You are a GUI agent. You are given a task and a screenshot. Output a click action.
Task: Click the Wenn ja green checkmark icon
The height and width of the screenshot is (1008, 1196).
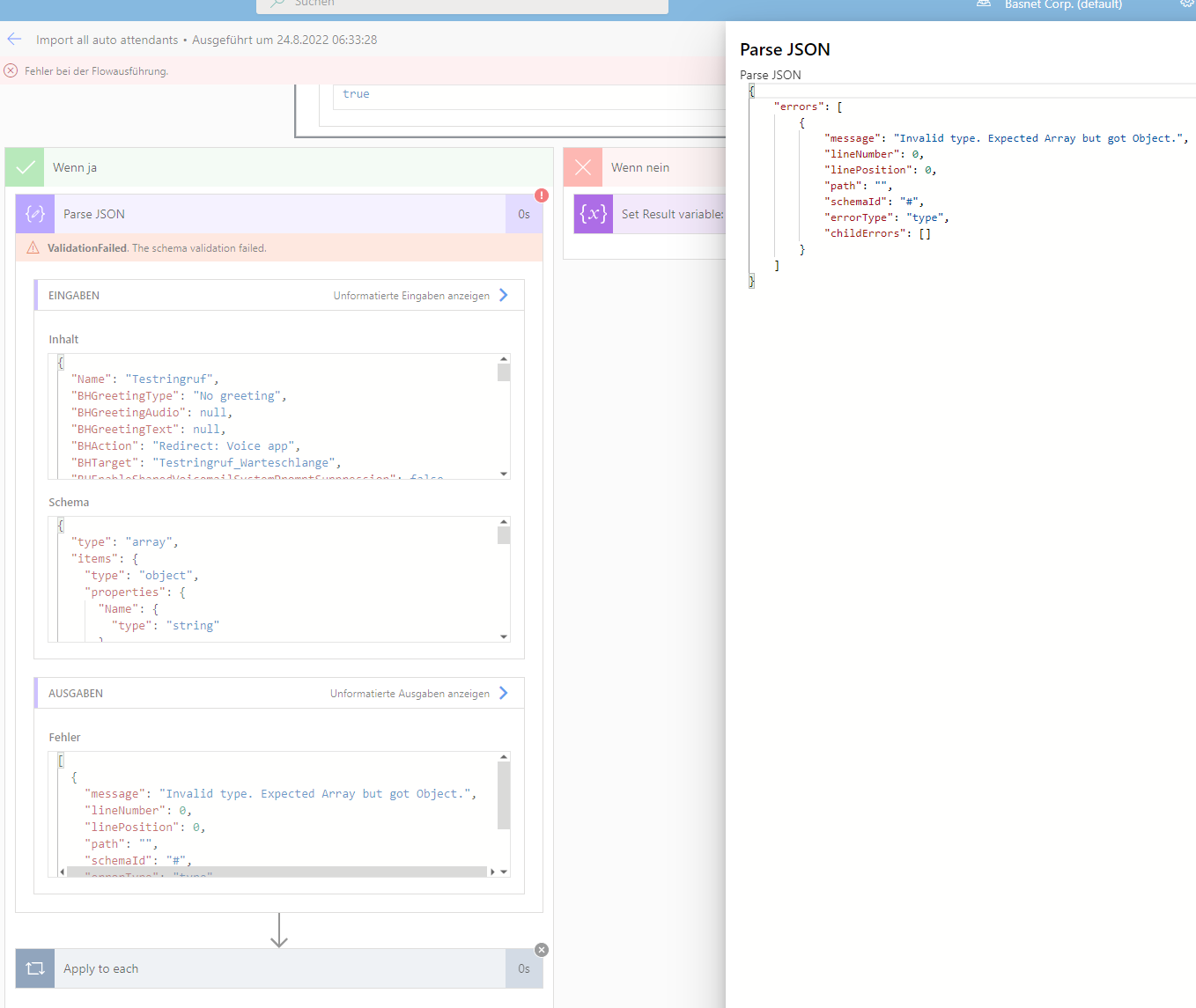(25, 167)
